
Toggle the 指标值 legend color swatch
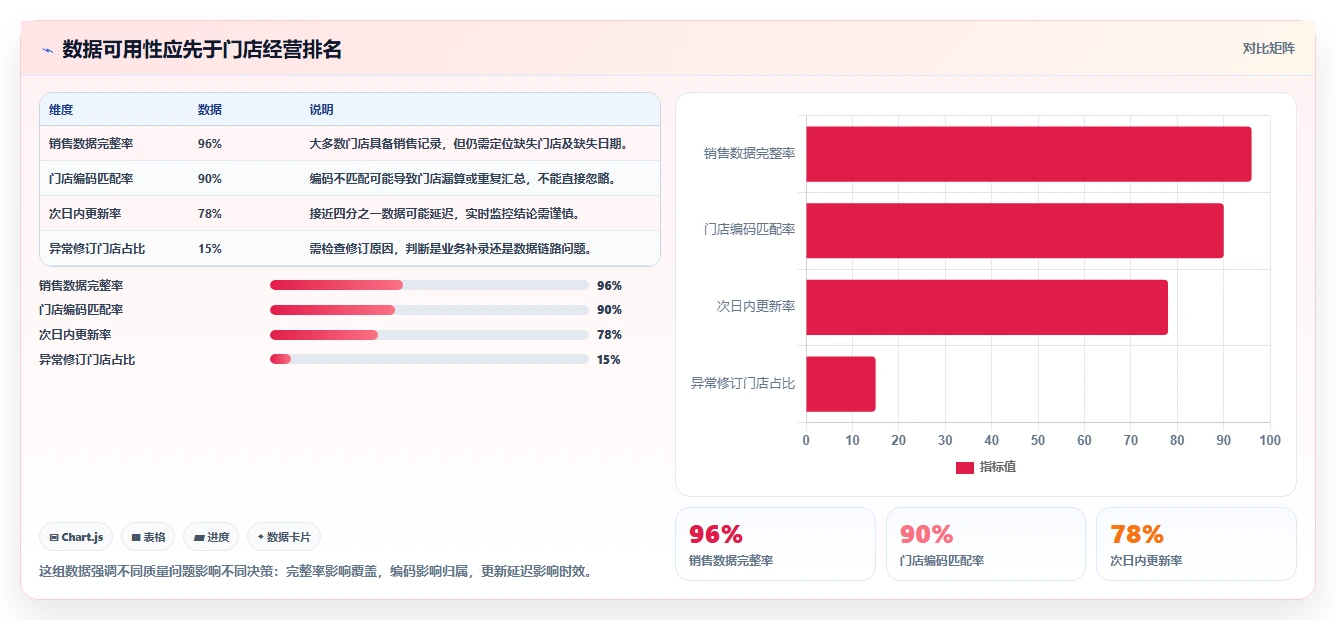click(x=965, y=467)
